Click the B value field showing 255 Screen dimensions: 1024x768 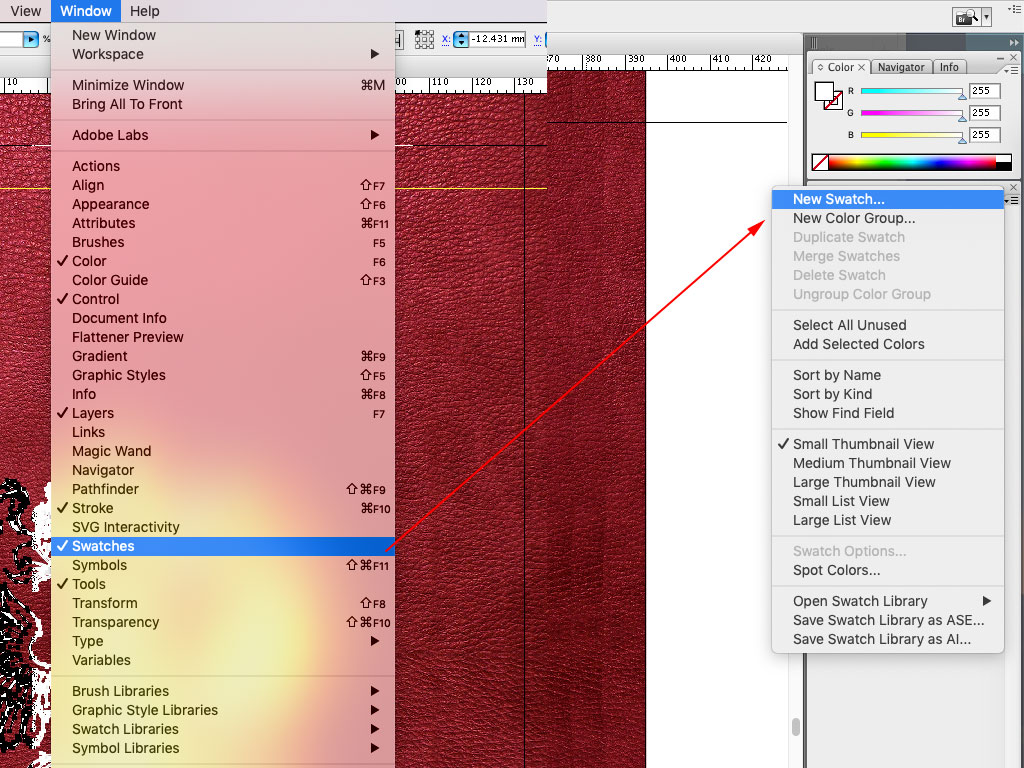[x=984, y=135]
